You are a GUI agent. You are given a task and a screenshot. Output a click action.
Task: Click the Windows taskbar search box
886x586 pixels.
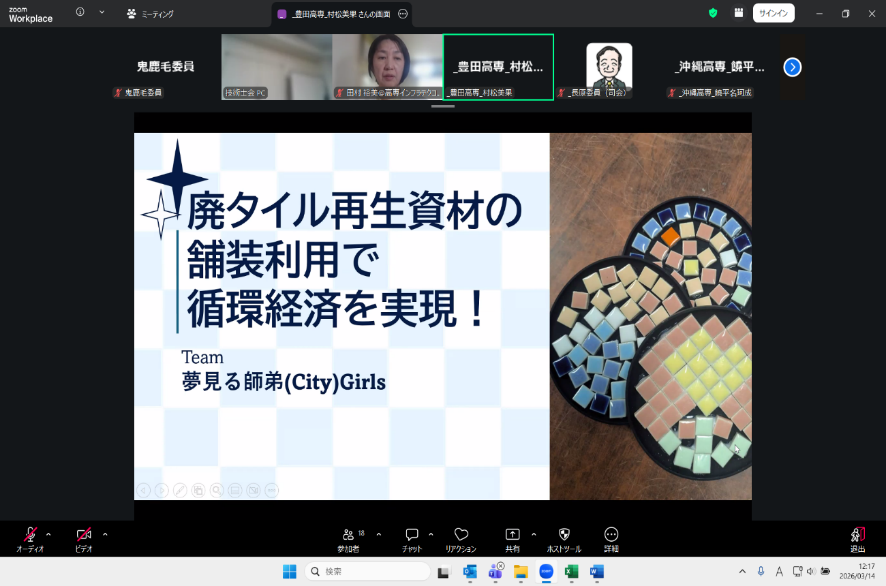click(368, 571)
